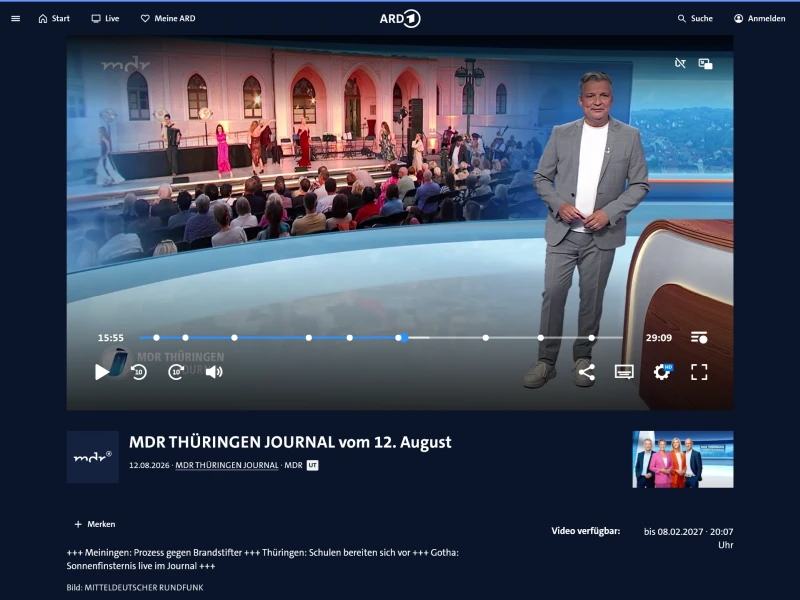This screenshot has width=800, height=600.
Task: Jump to the eighth chapter marker
Action: (x=541, y=338)
